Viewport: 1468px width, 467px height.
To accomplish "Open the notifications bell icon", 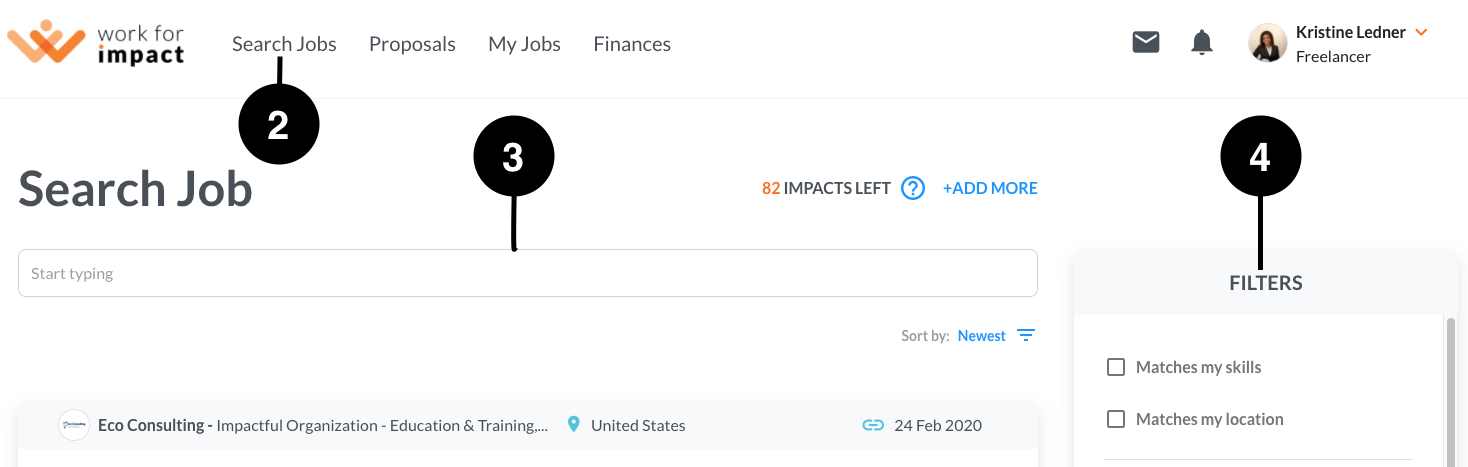I will click(1202, 42).
